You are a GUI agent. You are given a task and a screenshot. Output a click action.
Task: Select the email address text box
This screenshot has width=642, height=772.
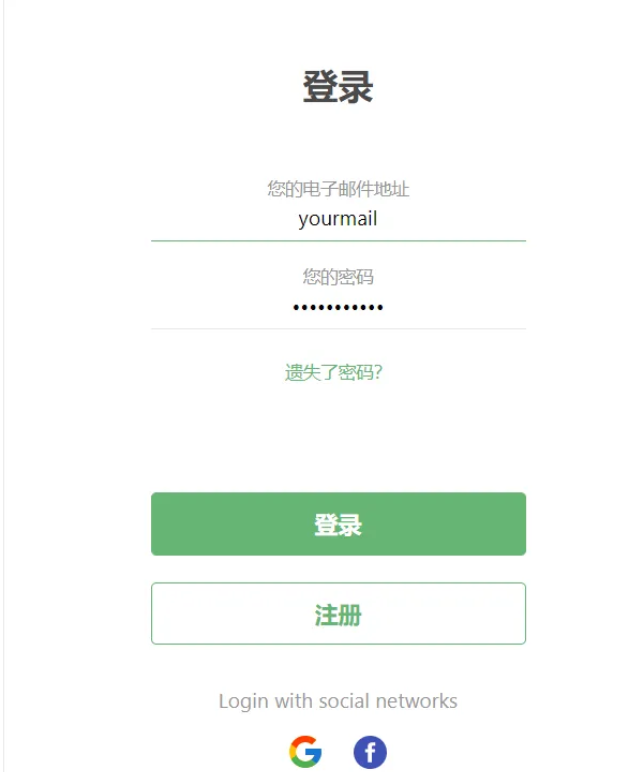coord(338,219)
